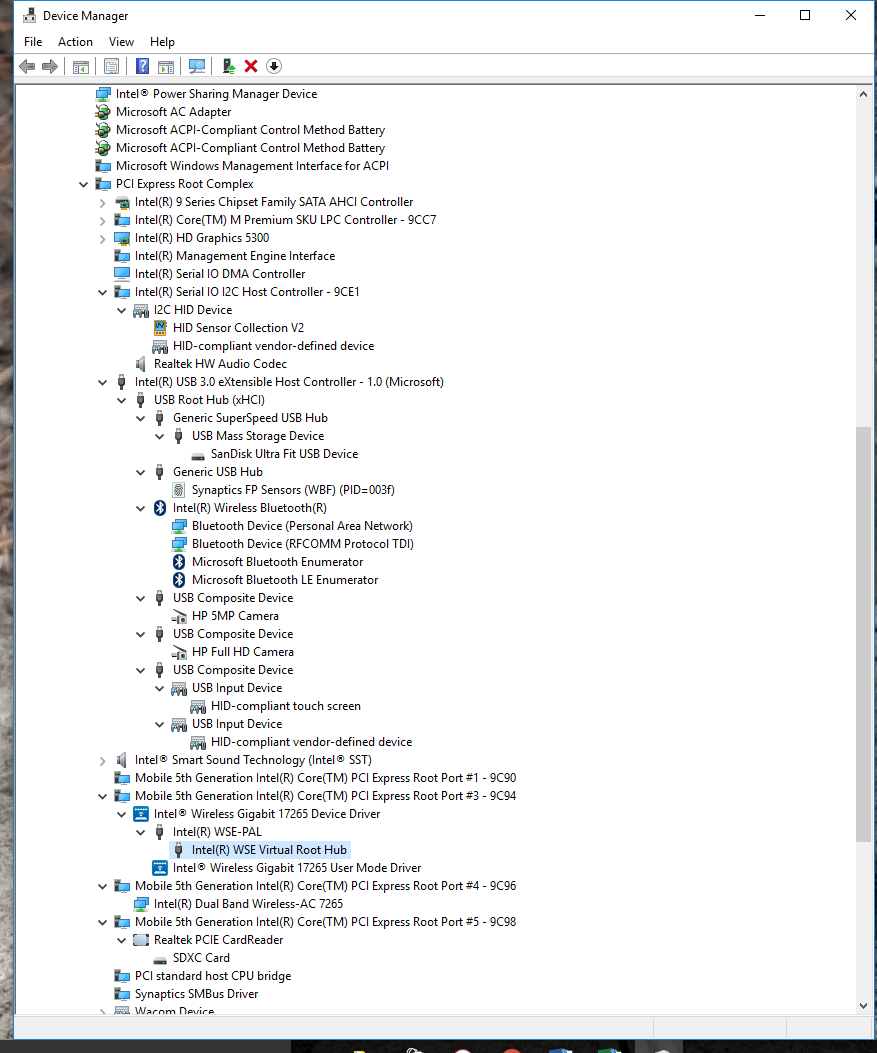Click display icon of Intel(R) HD Graphics 5300

click(x=122, y=238)
